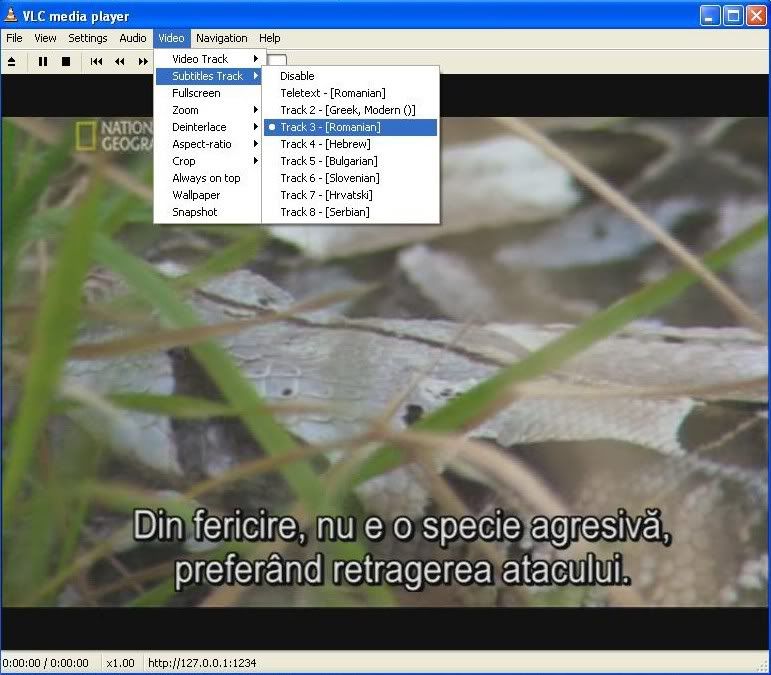Skip to the previous playlist item
Image resolution: width=771 pixels, height=675 pixels.
click(96, 61)
